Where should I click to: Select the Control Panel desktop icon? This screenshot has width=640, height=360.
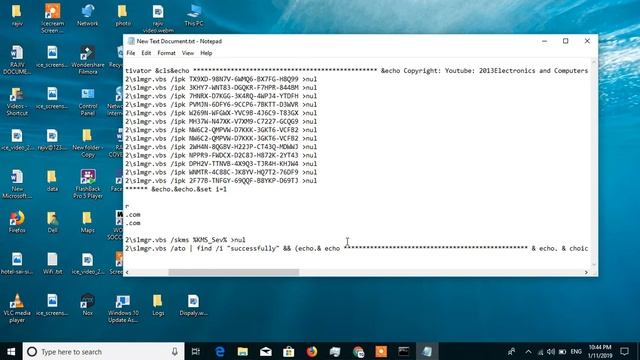coord(87,101)
